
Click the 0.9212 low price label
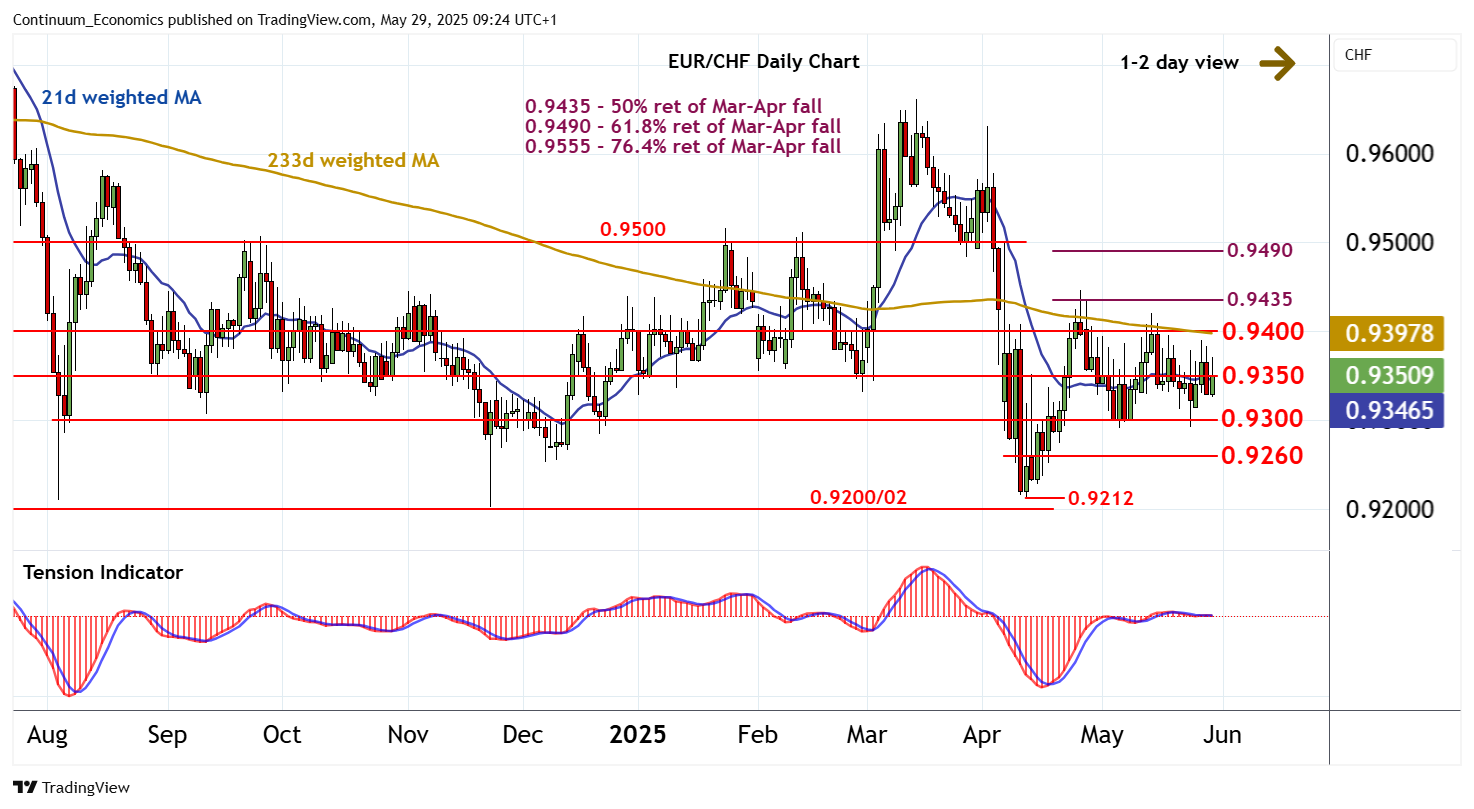(x=1101, y=498)
